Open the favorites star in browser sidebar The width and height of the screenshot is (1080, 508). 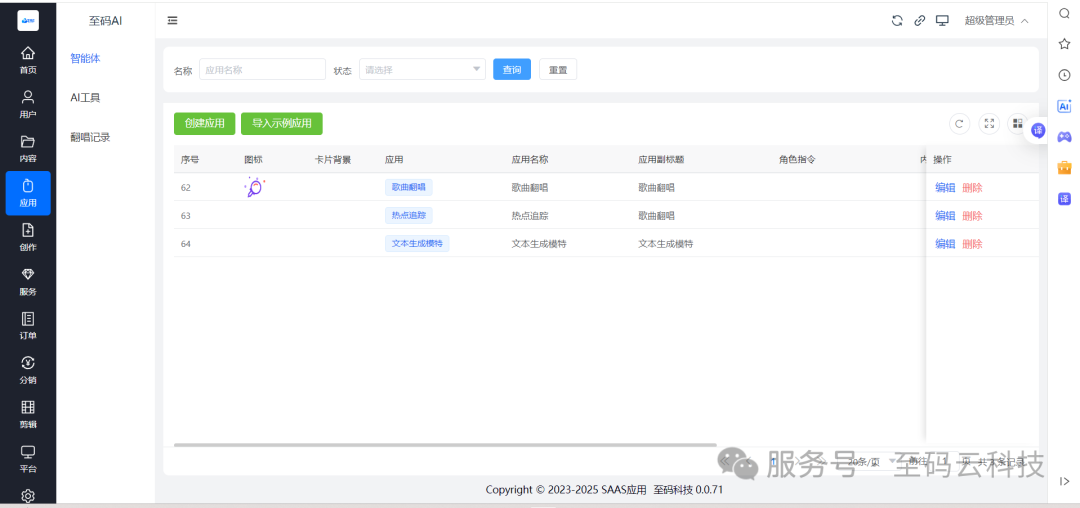point(1064,44)
